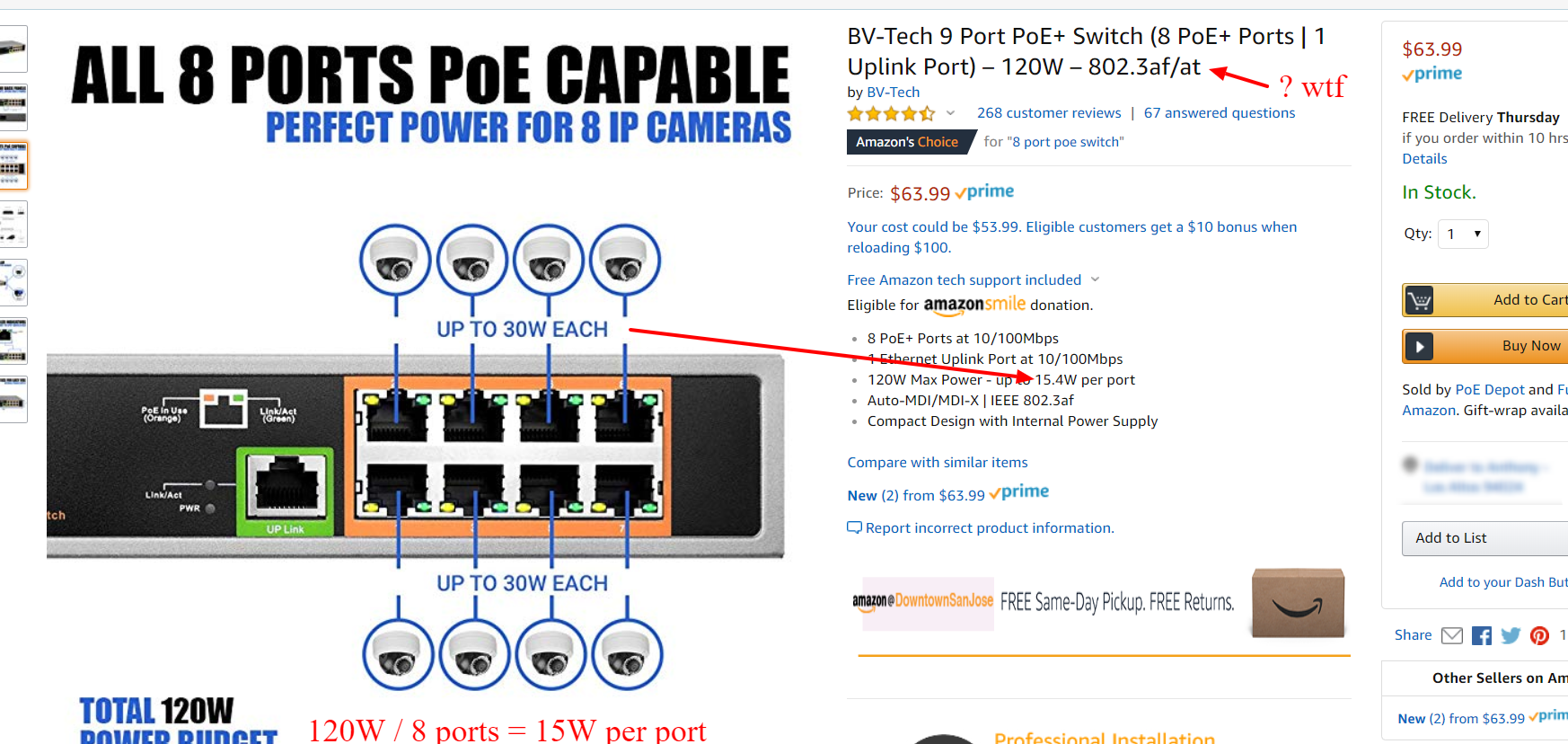This screenshot has width=1568, height=744.
Task: Click the play arrow icon on Buy Now
Action: point(1419,346)
